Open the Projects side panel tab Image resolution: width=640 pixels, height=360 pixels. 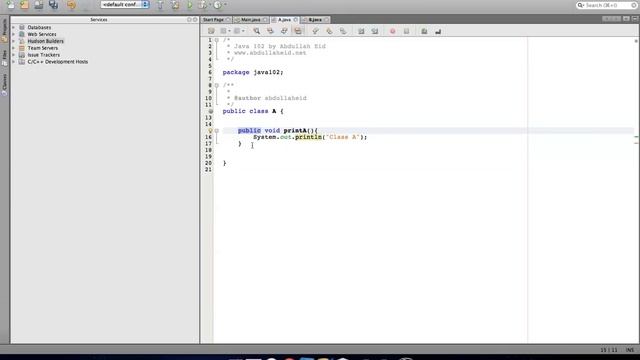click(x=4, y=30)
